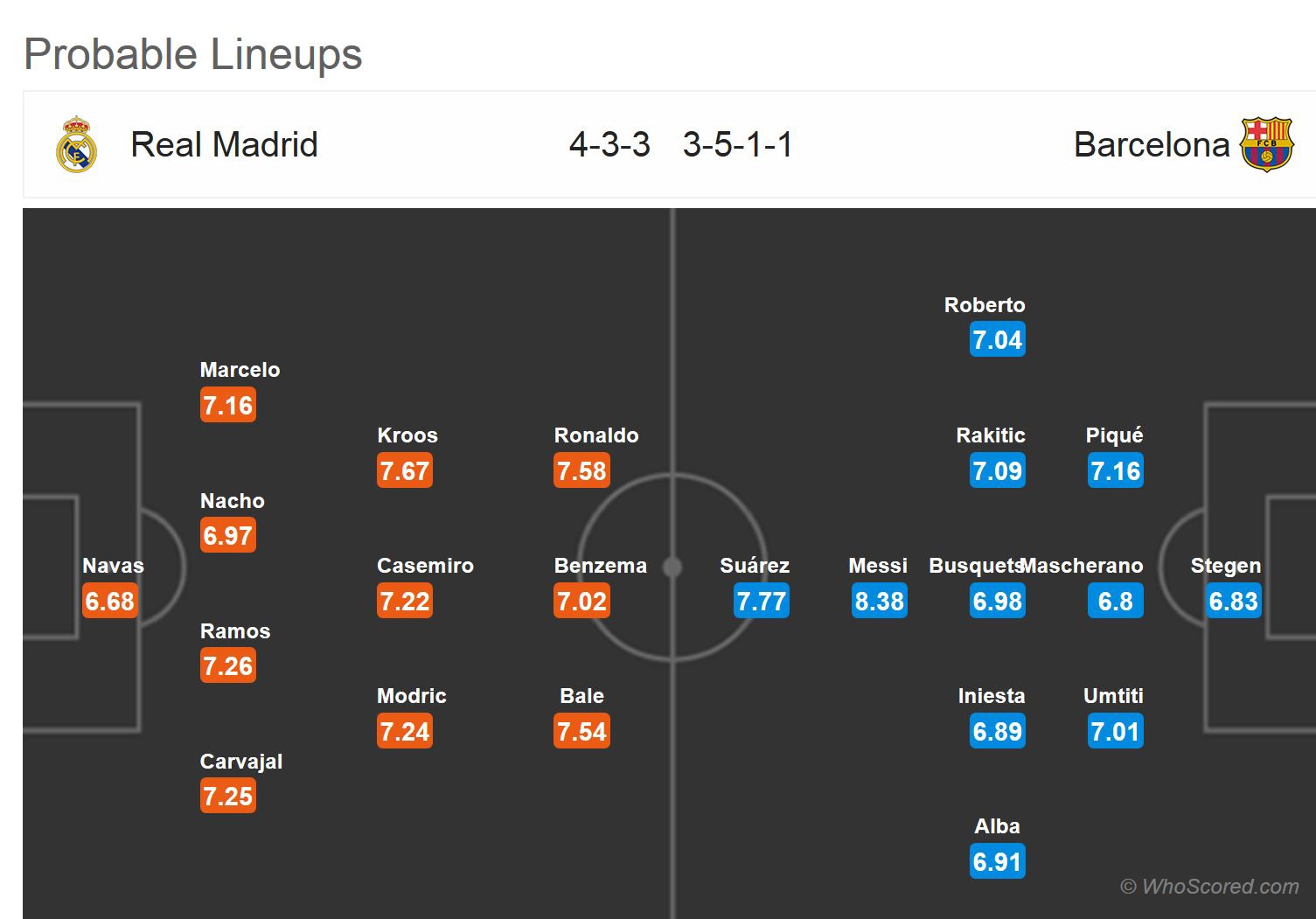Screen dimensions: 1316x919
Task: Click Bale's 7.54 rating badge
Action: (581, 732)
